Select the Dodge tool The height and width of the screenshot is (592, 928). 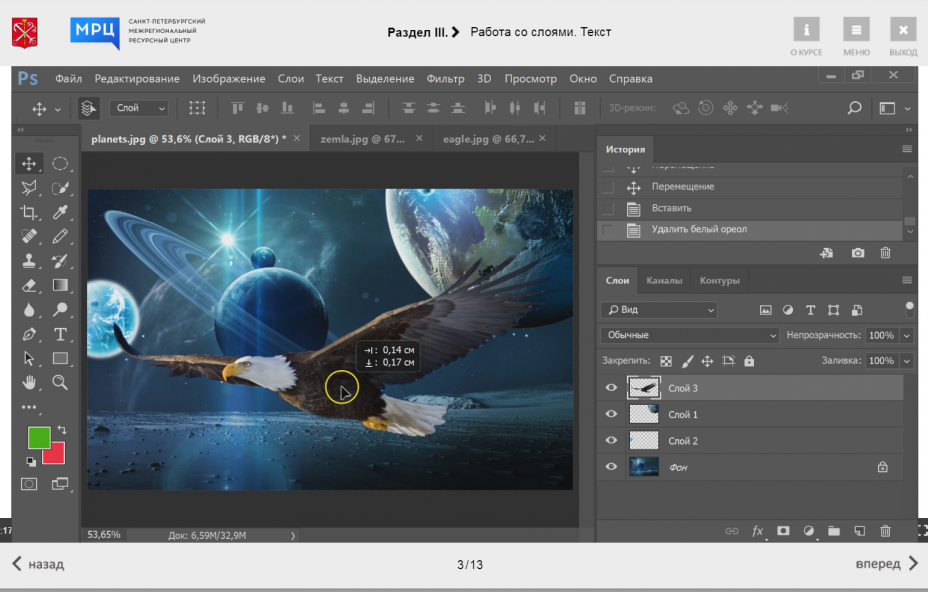[x=60, y=310]
